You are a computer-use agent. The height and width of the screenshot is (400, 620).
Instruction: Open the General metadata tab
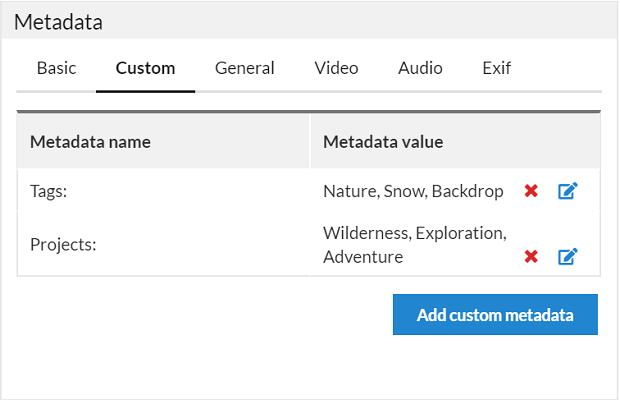[245, 68]
